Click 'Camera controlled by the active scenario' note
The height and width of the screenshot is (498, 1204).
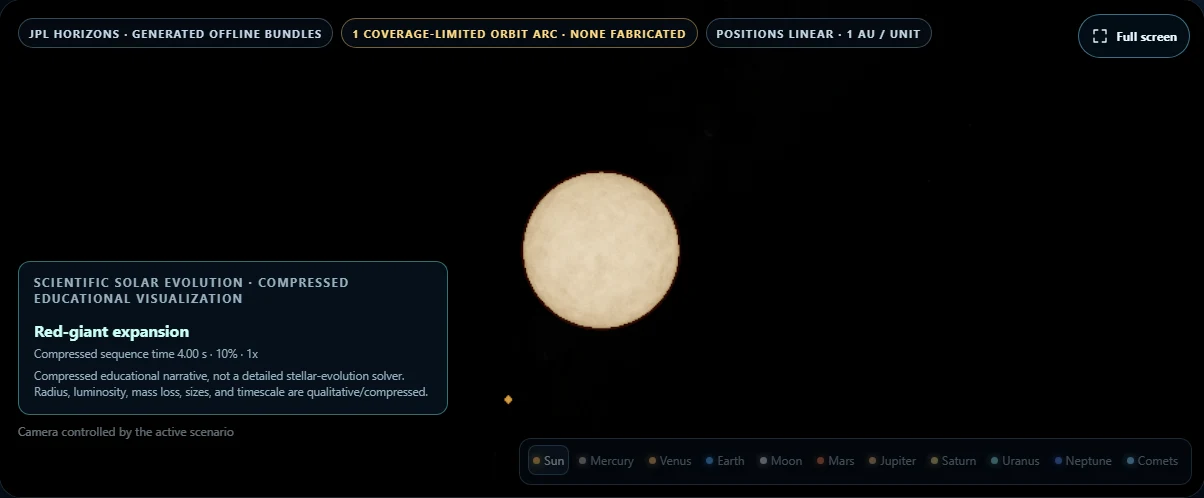126,432
